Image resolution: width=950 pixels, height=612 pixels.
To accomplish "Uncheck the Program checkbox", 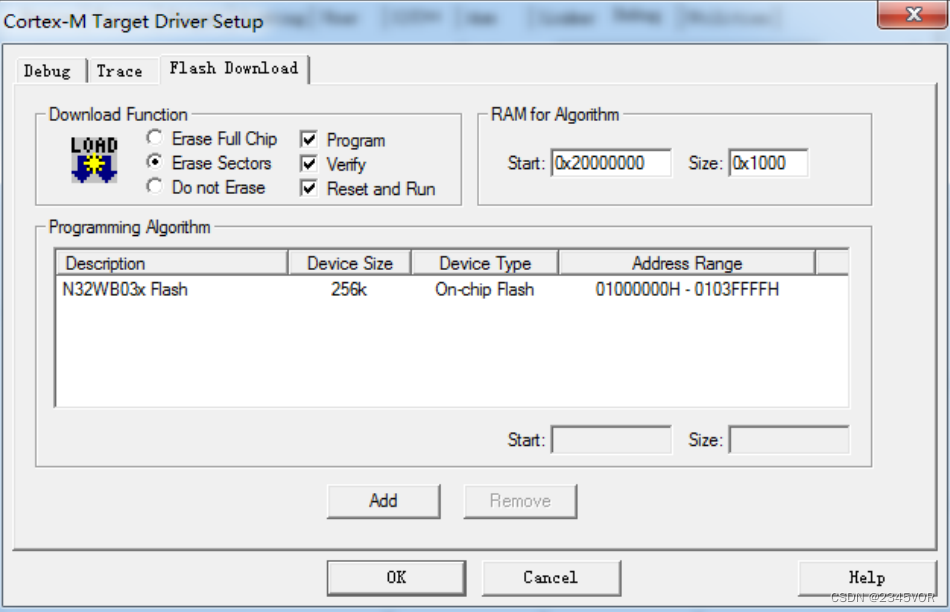I will 309,139.
